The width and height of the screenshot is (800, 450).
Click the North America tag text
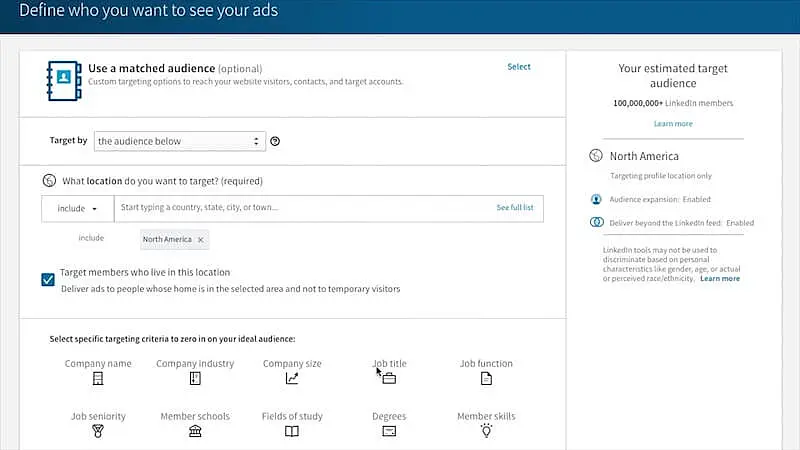click(x=167, y=239)
